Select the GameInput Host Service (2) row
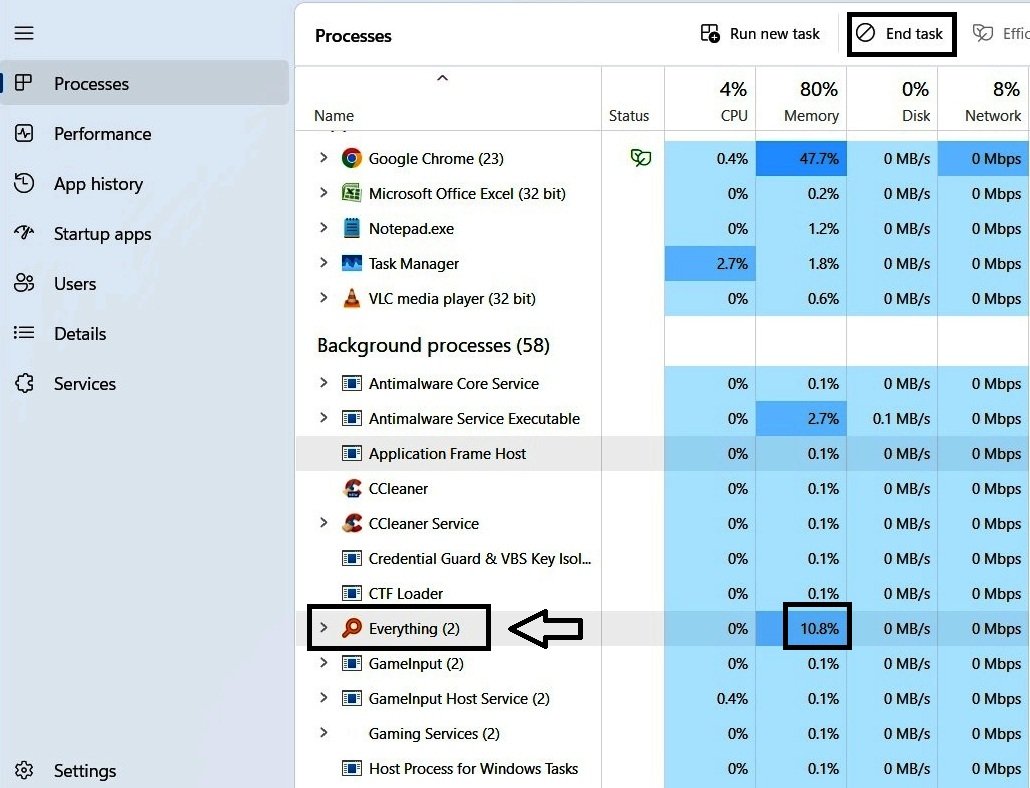The width and height of the screenshot is (1030, 788). 663,698
